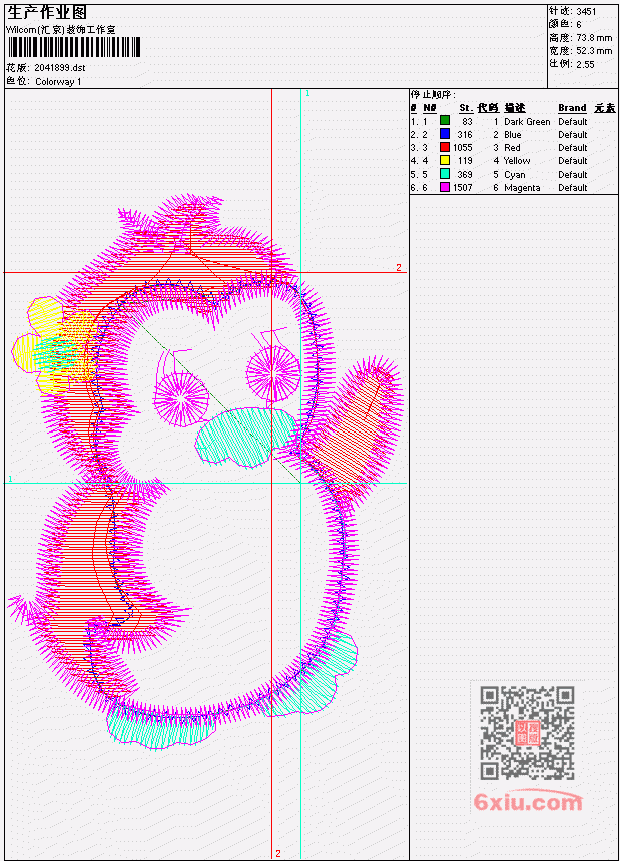Screen dimensions: 620x861
Task: Click the '元素' column header
Action: pos(605,108)
